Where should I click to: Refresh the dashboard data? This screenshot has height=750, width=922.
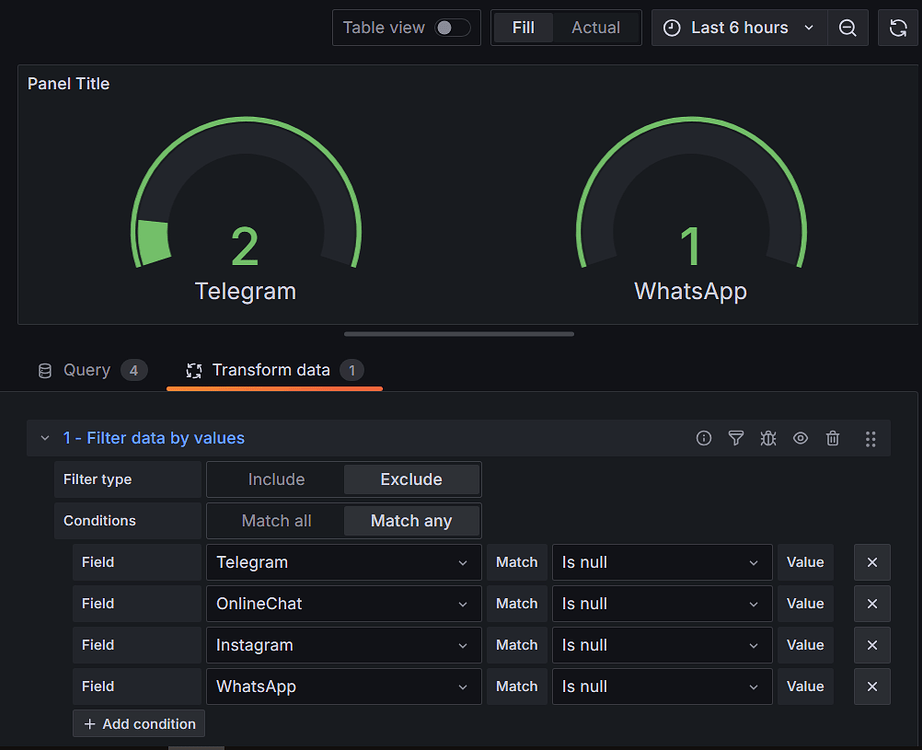pyautogui.click(x=899, y=27)
